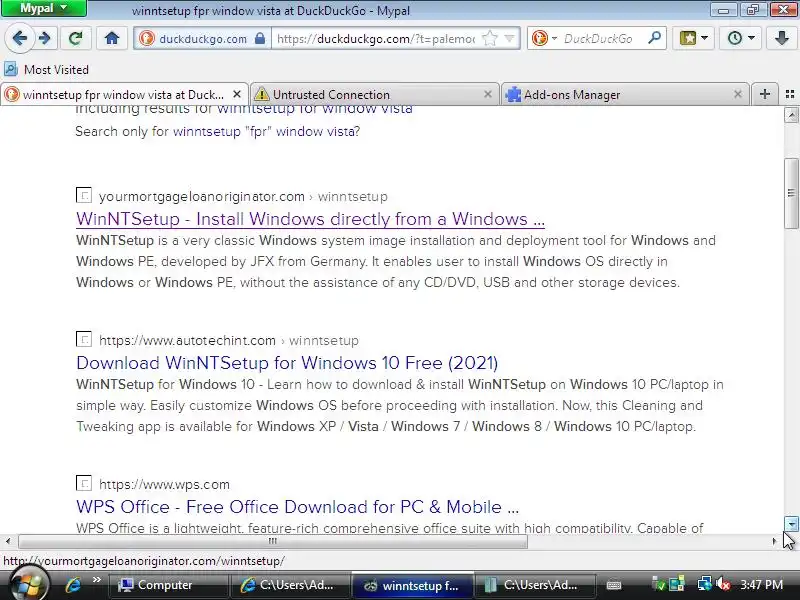This screenshot has height=600, width=800.
Task: Expand the quick launch chevron
Action: tap(96, 580)
